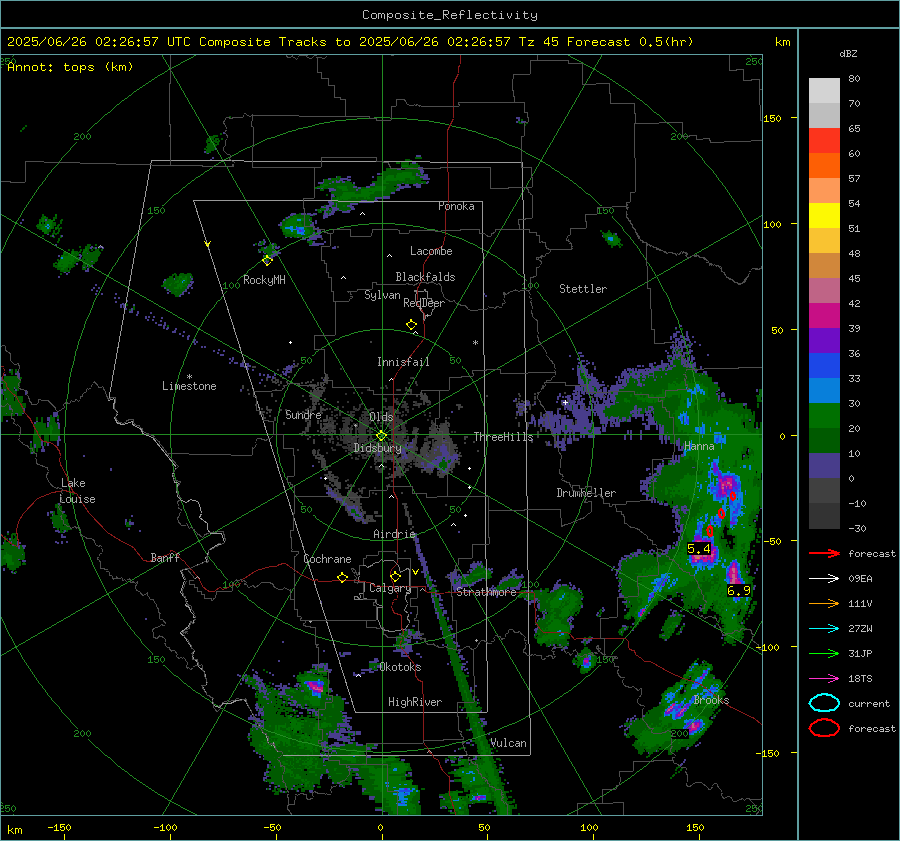Click the 'Annot: tops (km)' label
This screenshot has height=841, width=900.
tap(70, 67)
